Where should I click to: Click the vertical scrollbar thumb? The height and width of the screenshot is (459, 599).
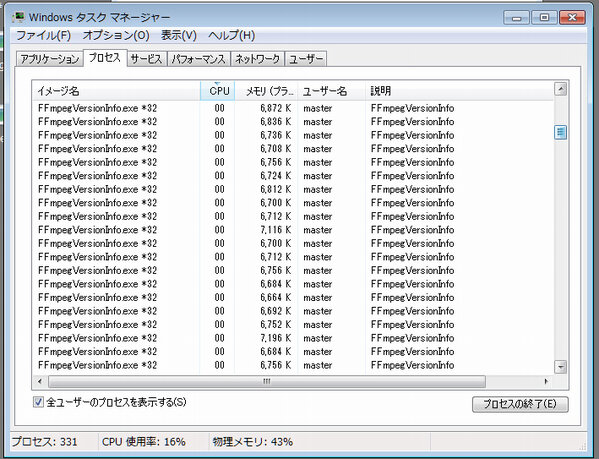point(560,133)
